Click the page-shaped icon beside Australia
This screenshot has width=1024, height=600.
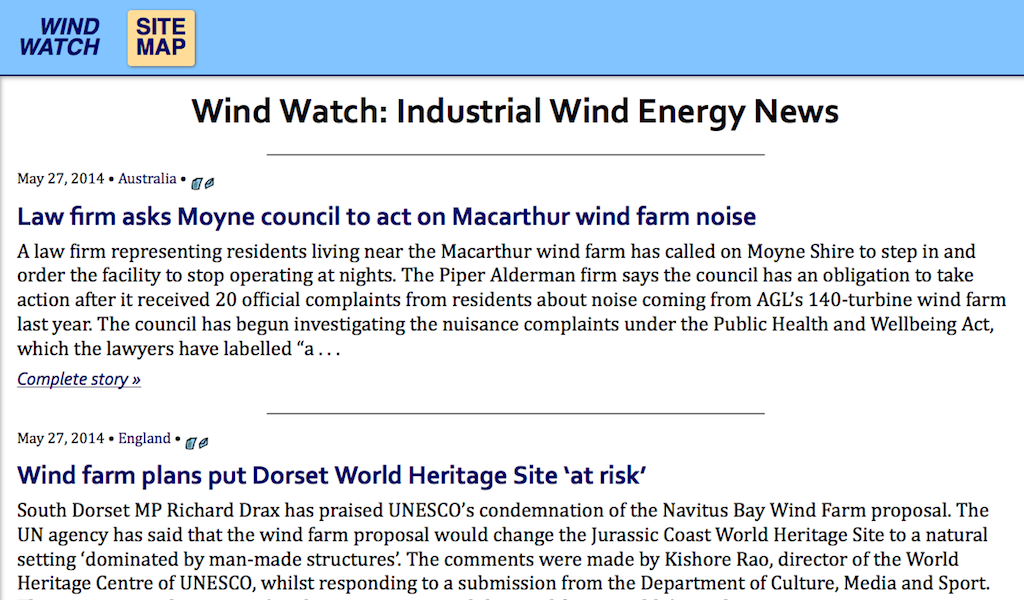coord(197,184)
